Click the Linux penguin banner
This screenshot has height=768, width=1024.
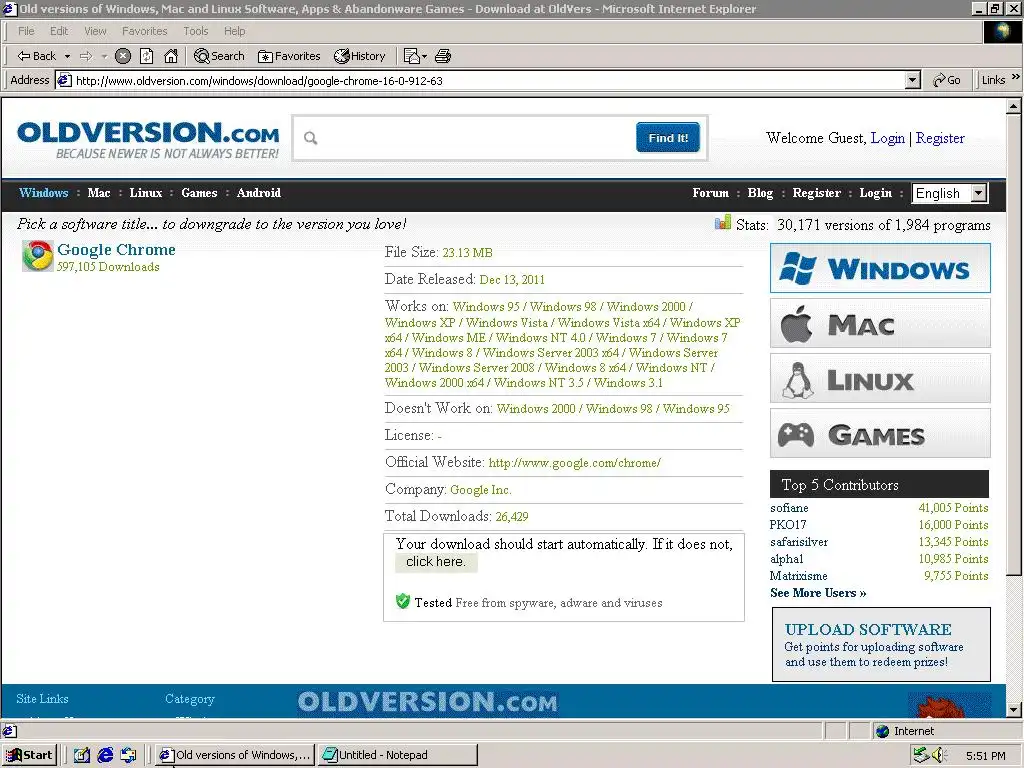pyautogui.click(x=880, y=378)
